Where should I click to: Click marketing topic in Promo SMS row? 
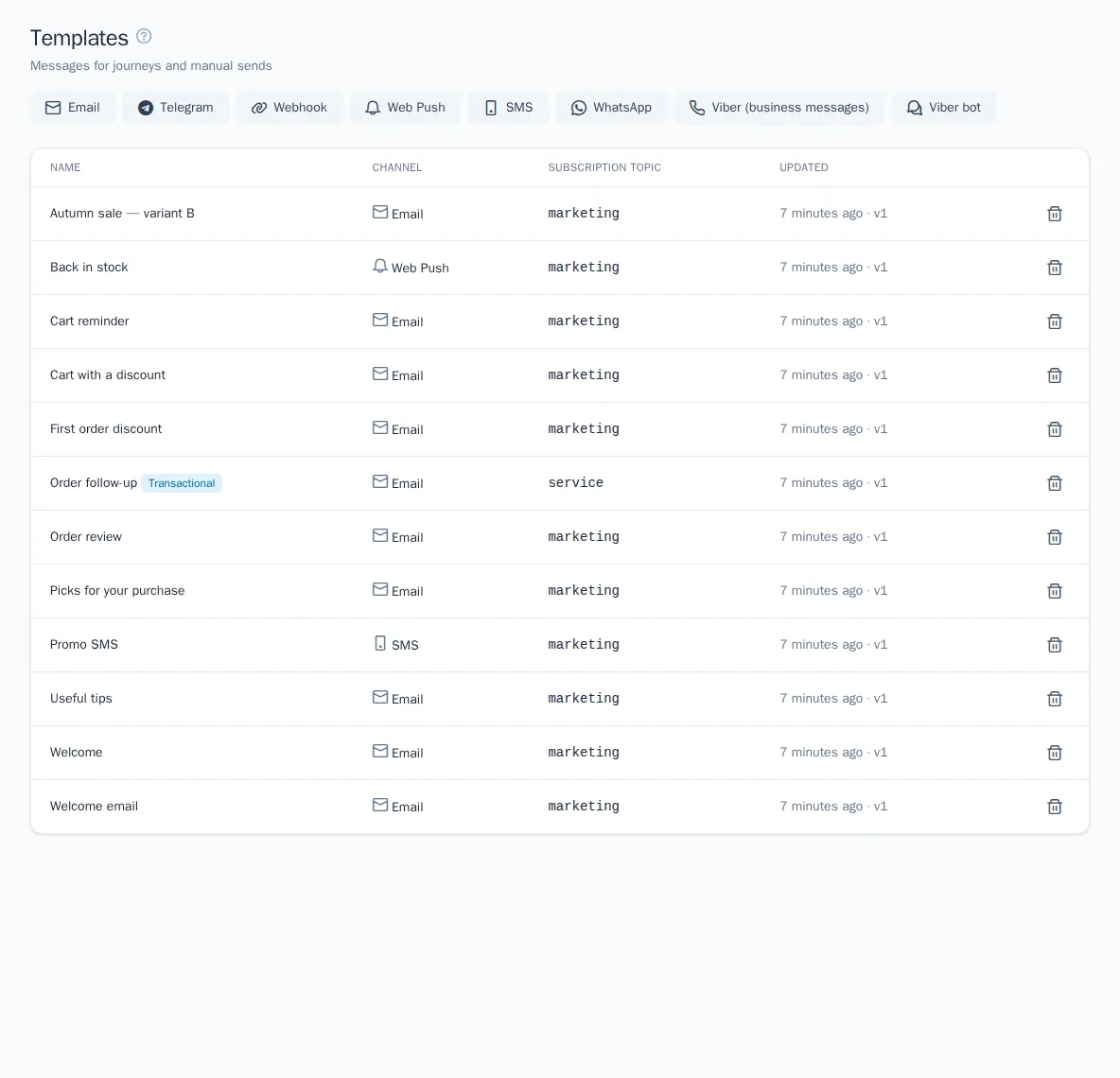pyautogui.click(x=584, y=645)
